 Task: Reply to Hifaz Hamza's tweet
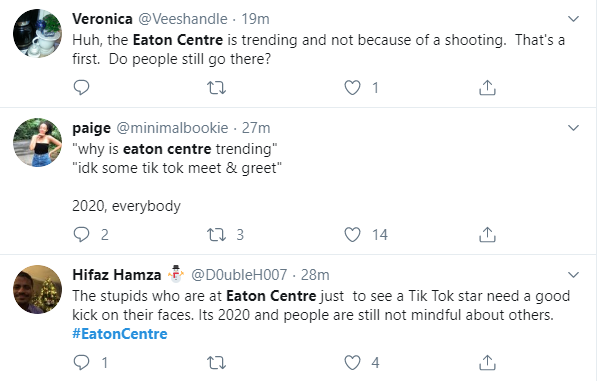(81, 362)
